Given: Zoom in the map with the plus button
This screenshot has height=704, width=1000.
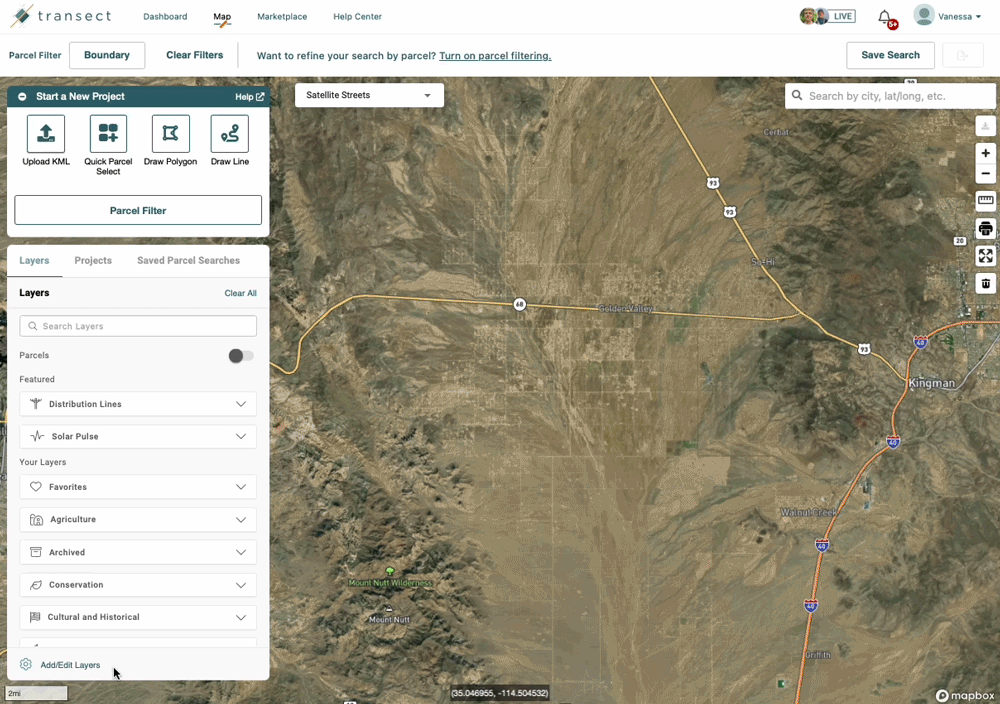Looking at the screenshot, I should coord(985,153).
